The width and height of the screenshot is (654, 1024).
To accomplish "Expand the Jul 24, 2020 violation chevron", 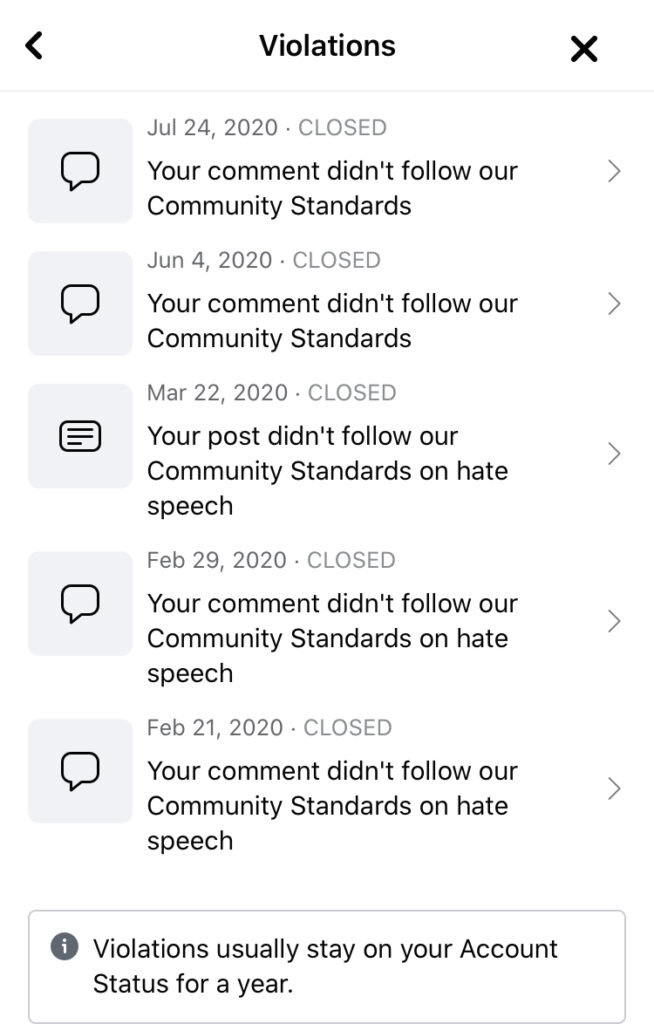I will (614, 172).
